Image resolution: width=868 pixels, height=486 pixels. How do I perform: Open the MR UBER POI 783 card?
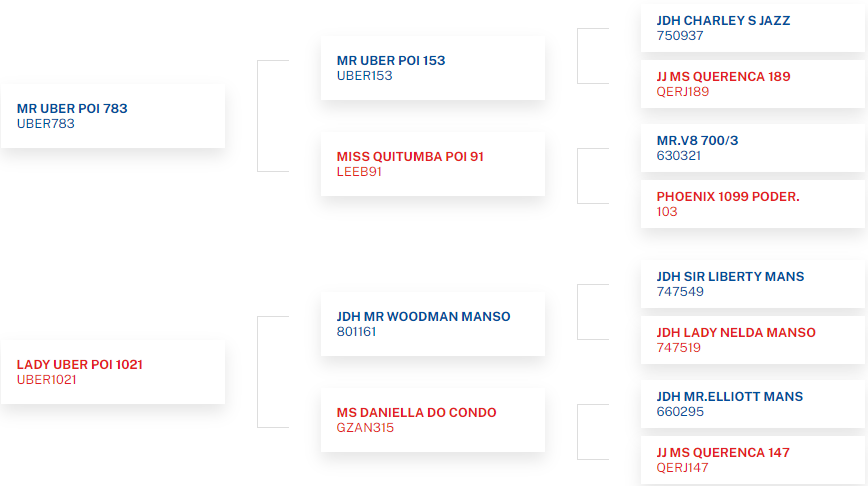tap(113, 116)
